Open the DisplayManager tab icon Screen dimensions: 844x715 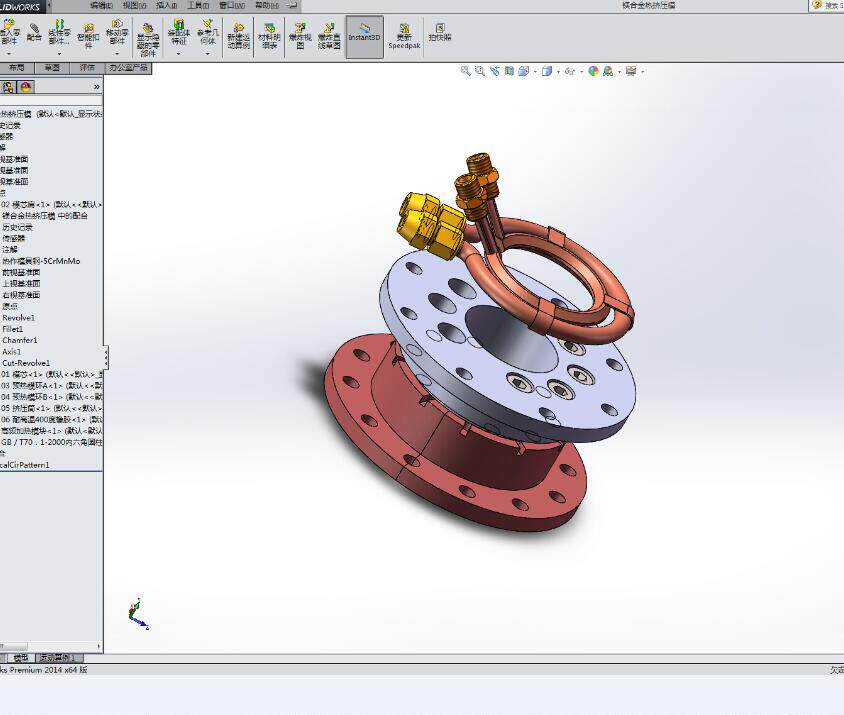pos(25,87)
